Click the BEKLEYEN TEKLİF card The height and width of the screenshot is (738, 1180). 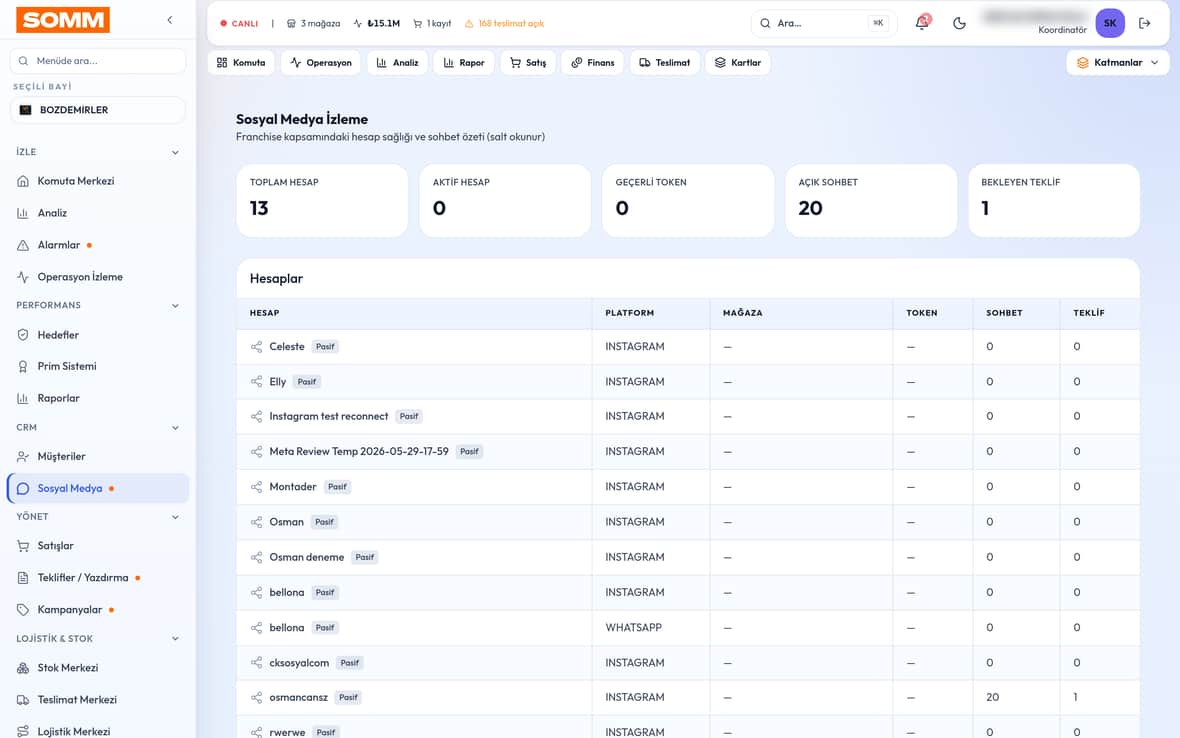point(1054,201)
